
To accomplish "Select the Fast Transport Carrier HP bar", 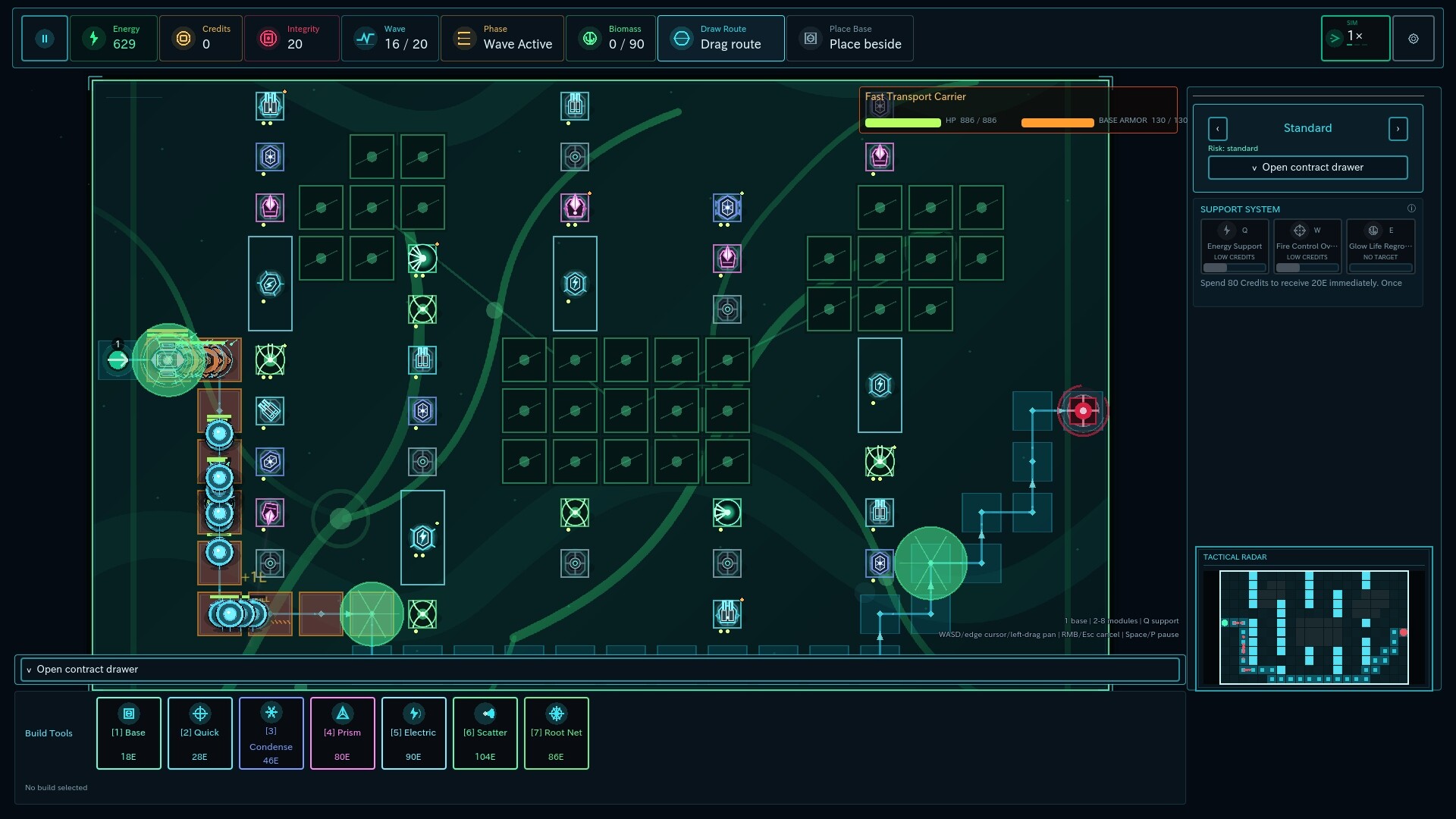I will [902, 123].
